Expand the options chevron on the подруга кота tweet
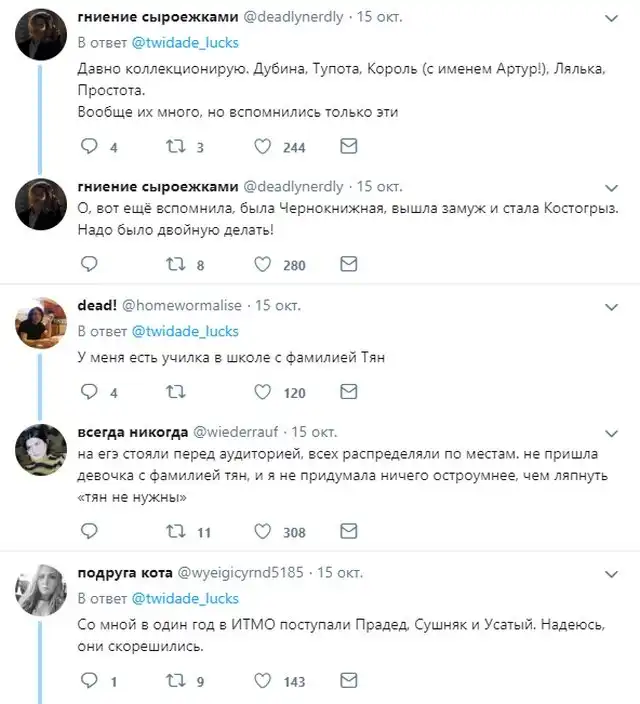This screenshot has width=640, height=704. [611, 573]
